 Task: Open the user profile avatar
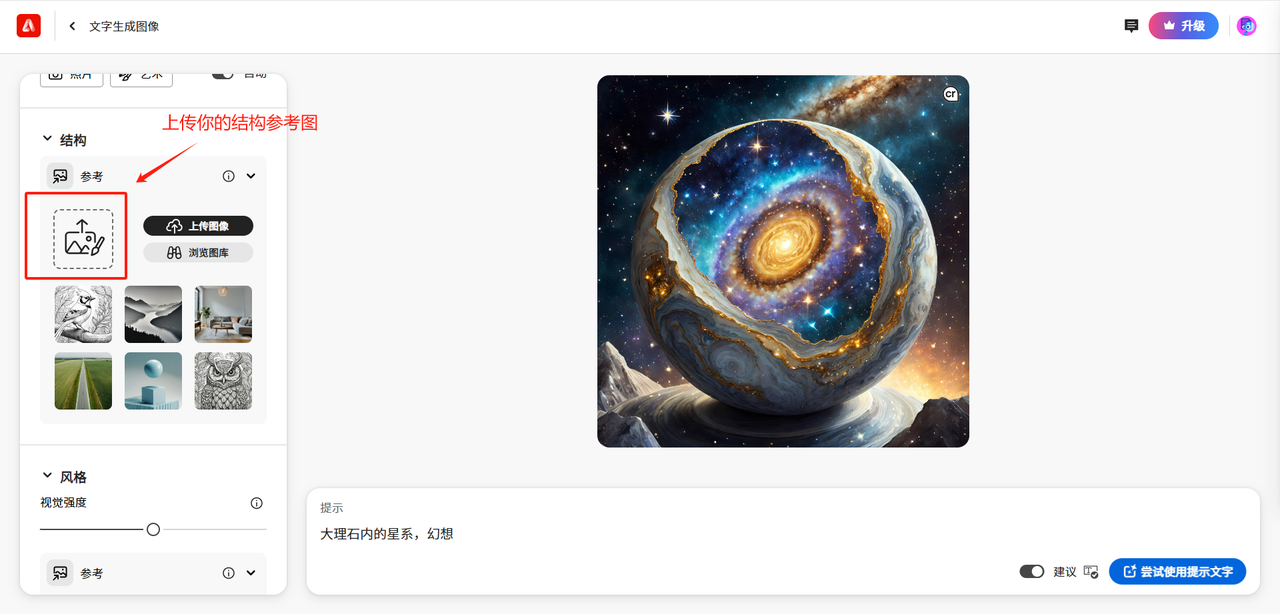[x=1246, y=26]
